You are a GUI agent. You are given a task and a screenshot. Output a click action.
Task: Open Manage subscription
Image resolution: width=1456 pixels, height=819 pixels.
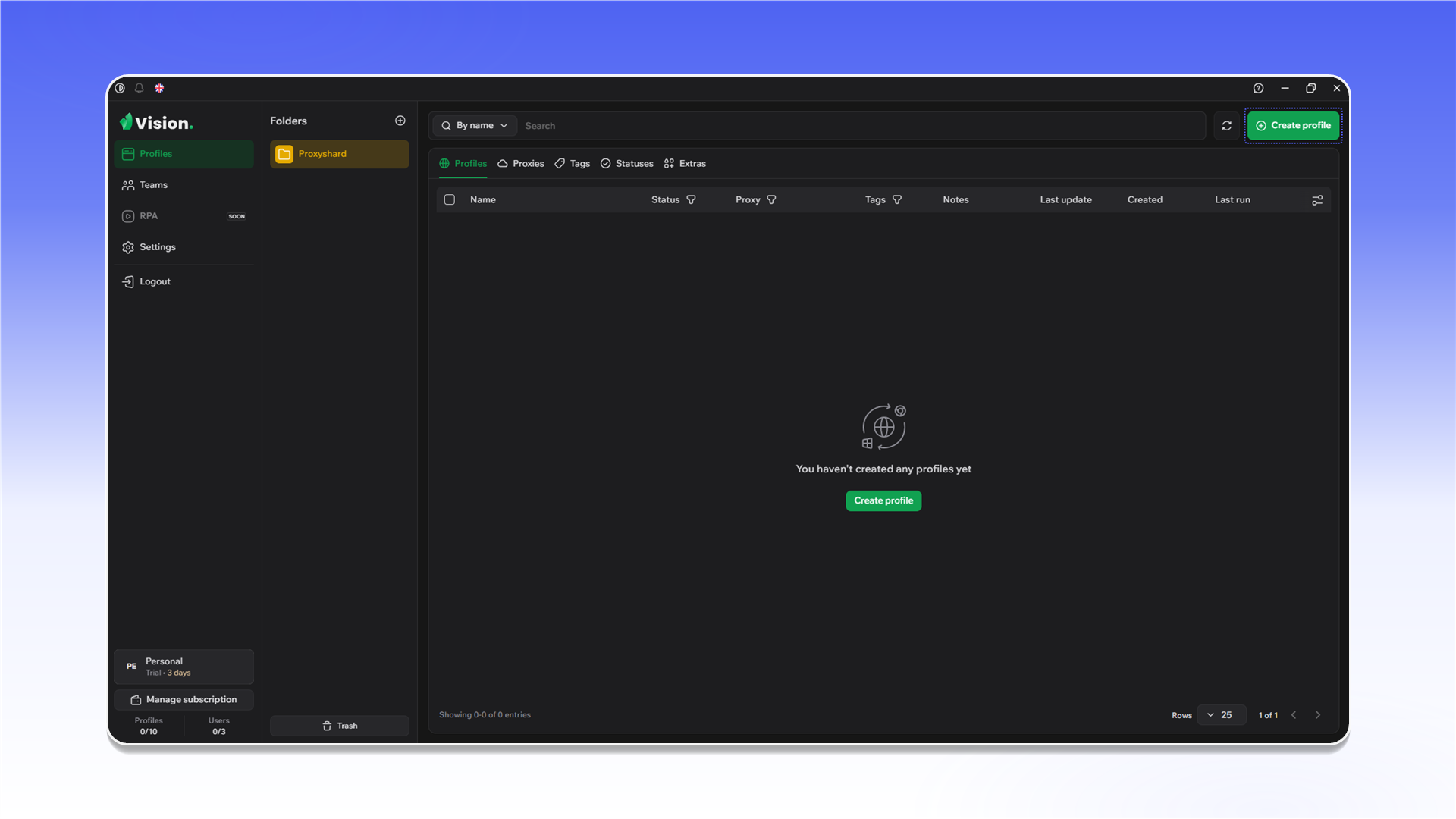coord(184,700)
